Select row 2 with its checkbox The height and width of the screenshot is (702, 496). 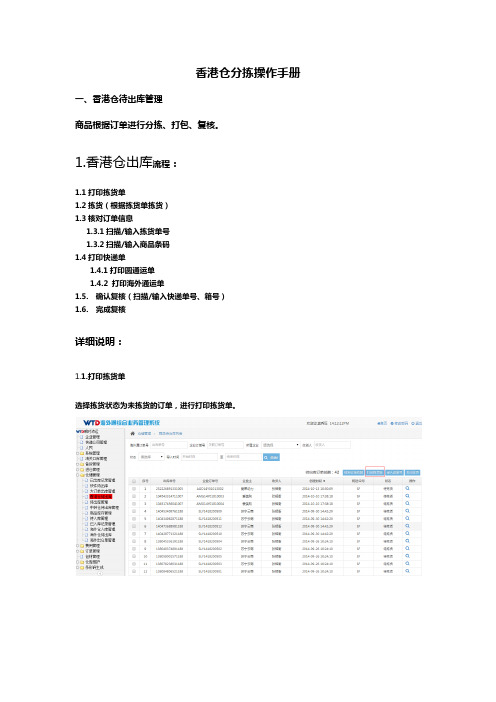click(134, 496)
